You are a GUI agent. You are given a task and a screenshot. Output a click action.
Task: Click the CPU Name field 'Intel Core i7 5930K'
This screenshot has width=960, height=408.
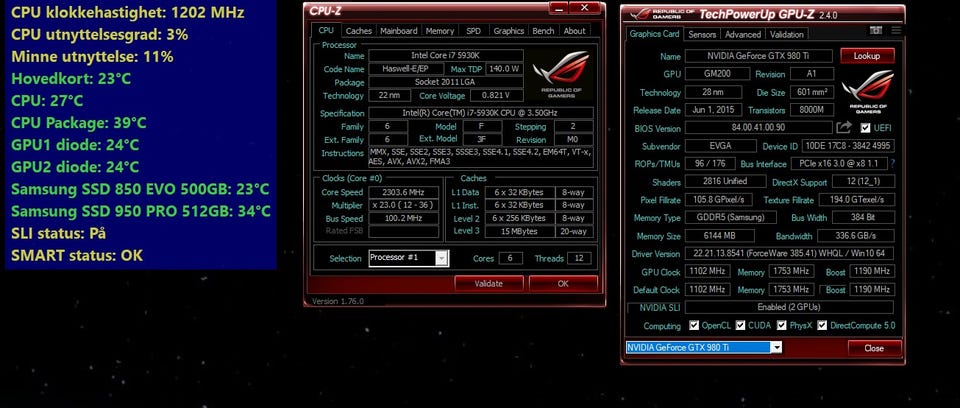pyautogui.click(x=446, y=56)
